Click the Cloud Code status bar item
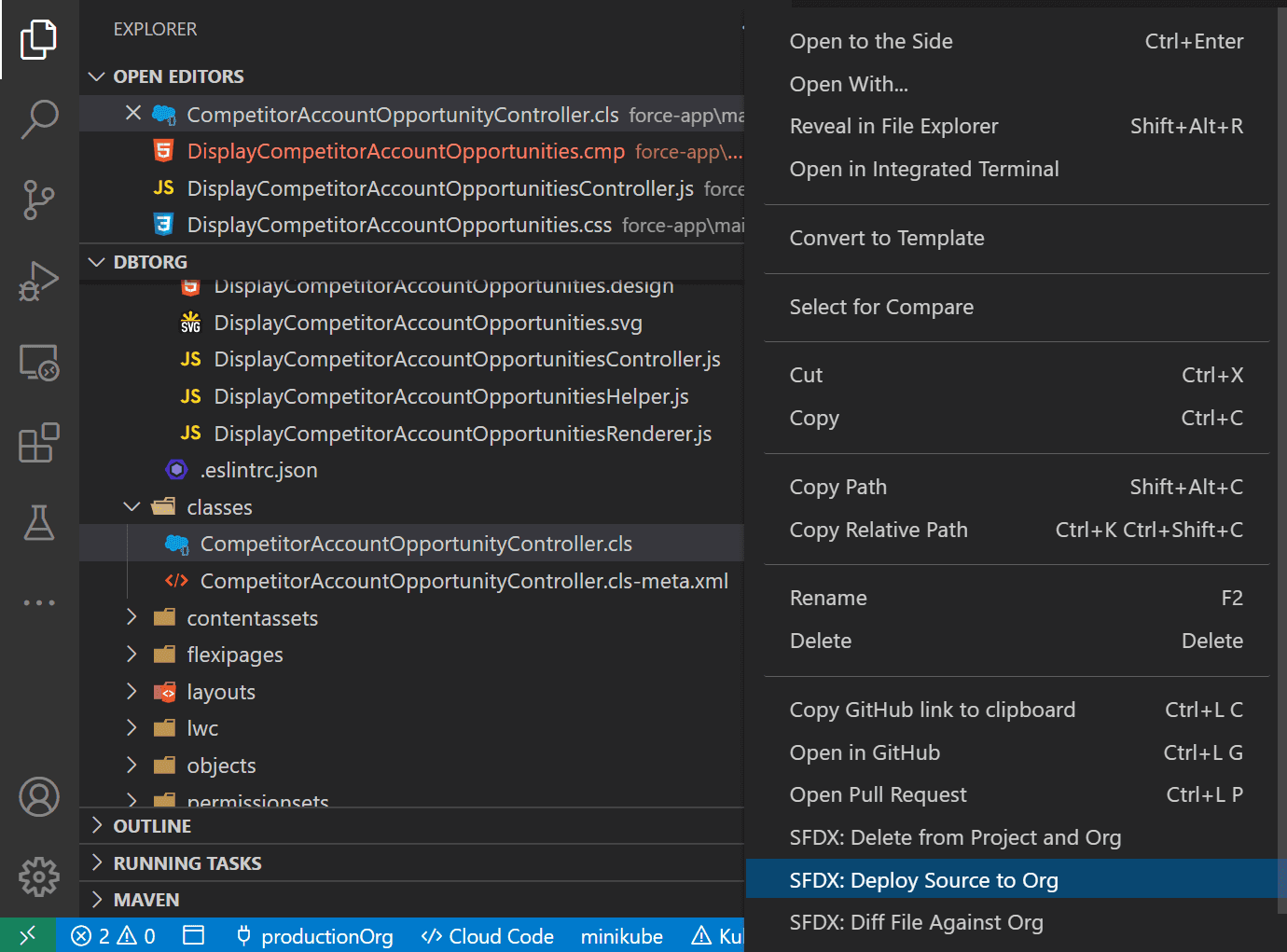Screen dimensions: 1287x952 (x=487, y=935)
